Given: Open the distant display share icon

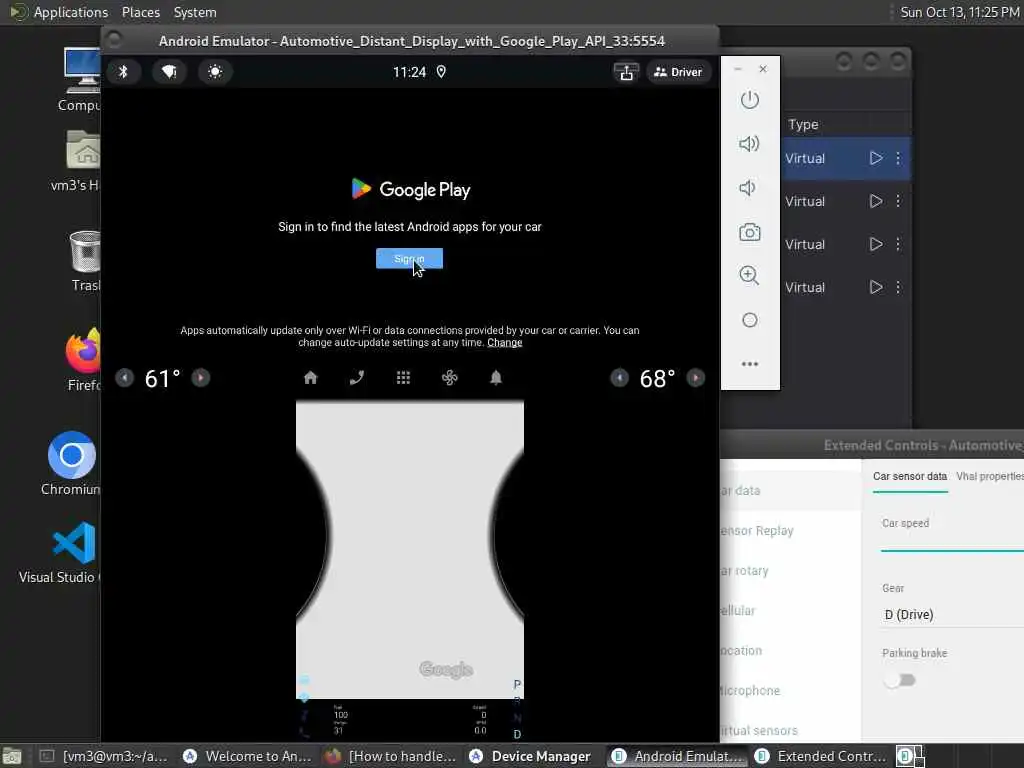Looking at the screenshot, I should click(626, 72).
